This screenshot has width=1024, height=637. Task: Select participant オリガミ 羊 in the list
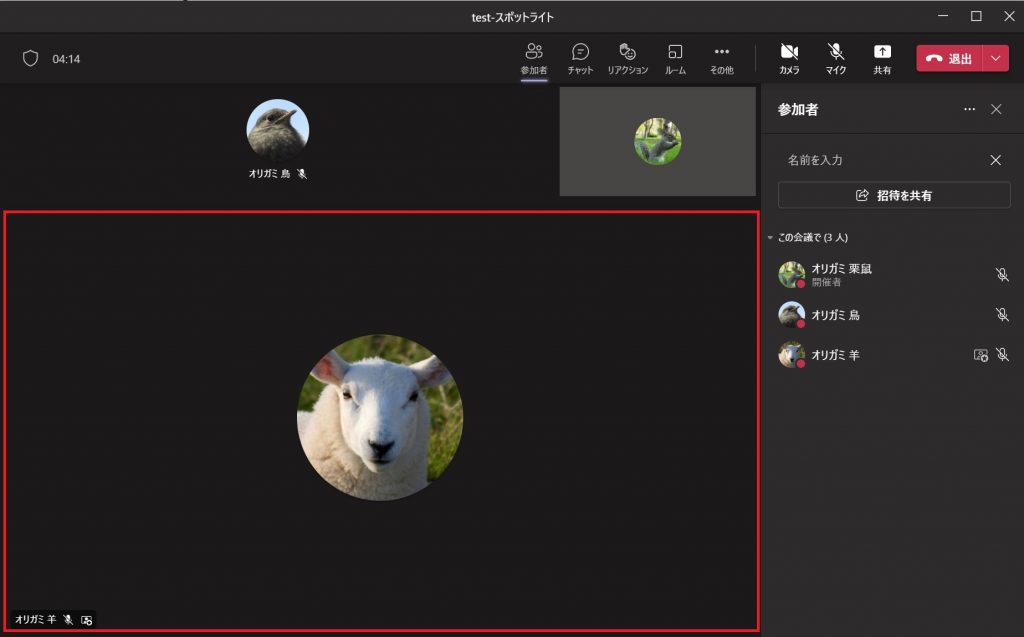(893, 355)
